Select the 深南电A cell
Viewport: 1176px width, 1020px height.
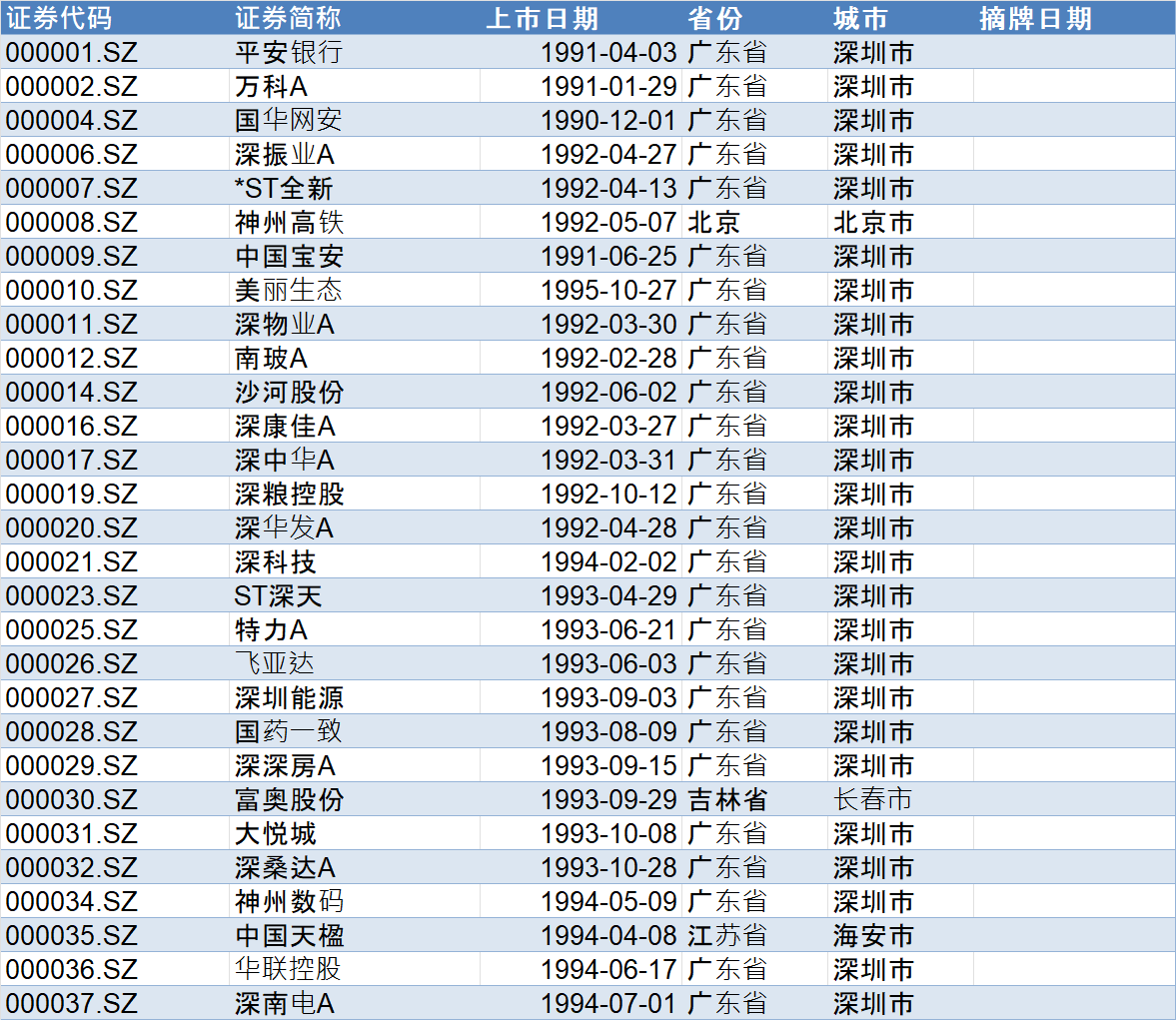click(354, 1003)
